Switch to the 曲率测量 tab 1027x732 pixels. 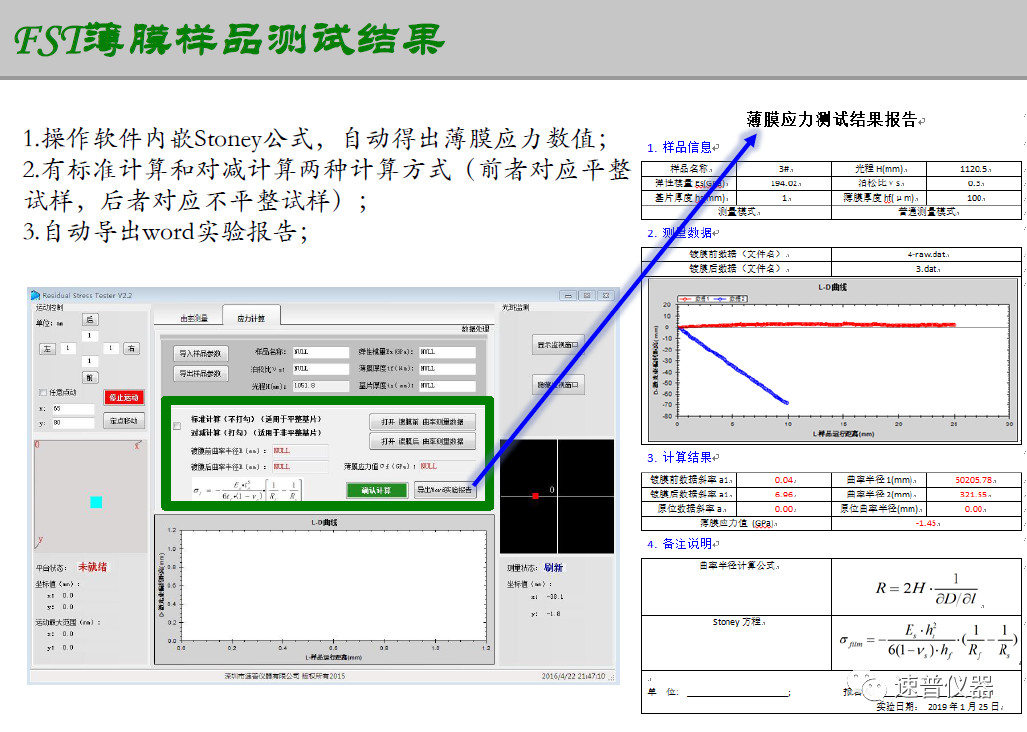pos(194,318)
